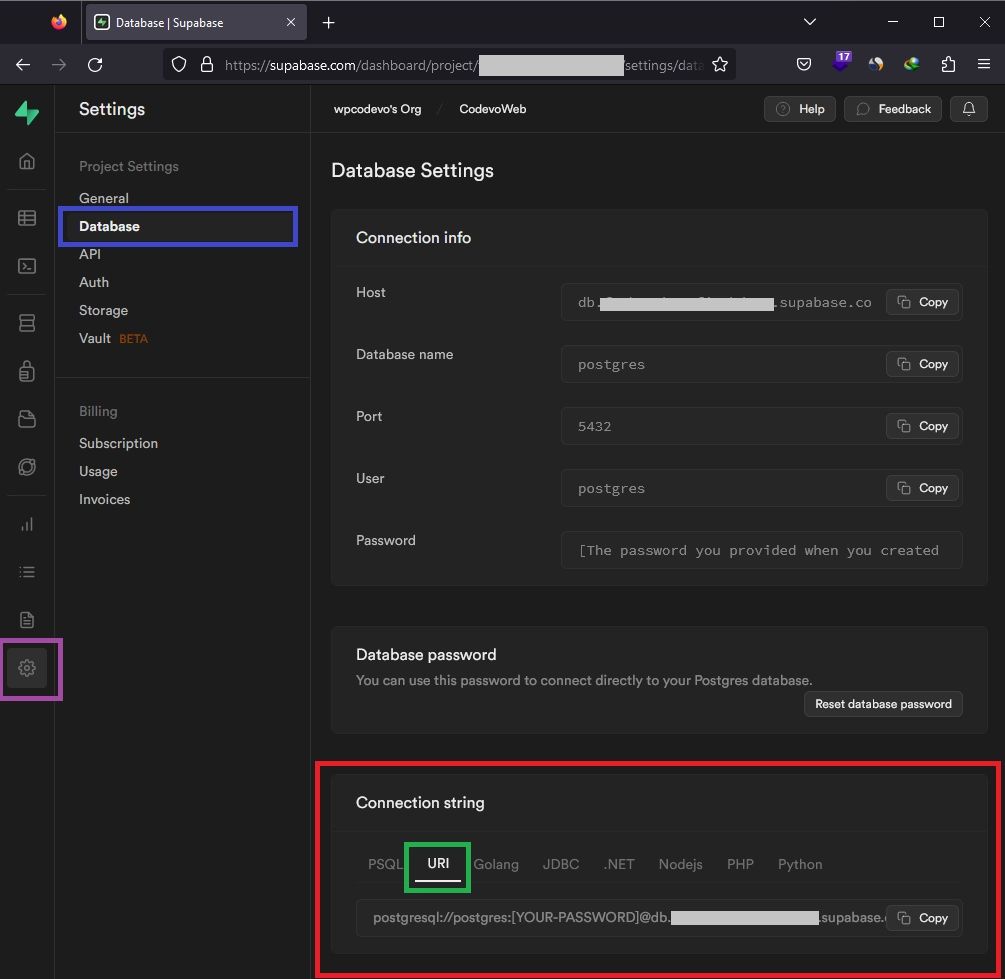Open Invoices under Billing
Screen dimensions: 1005x979
[x=104, y=499]
